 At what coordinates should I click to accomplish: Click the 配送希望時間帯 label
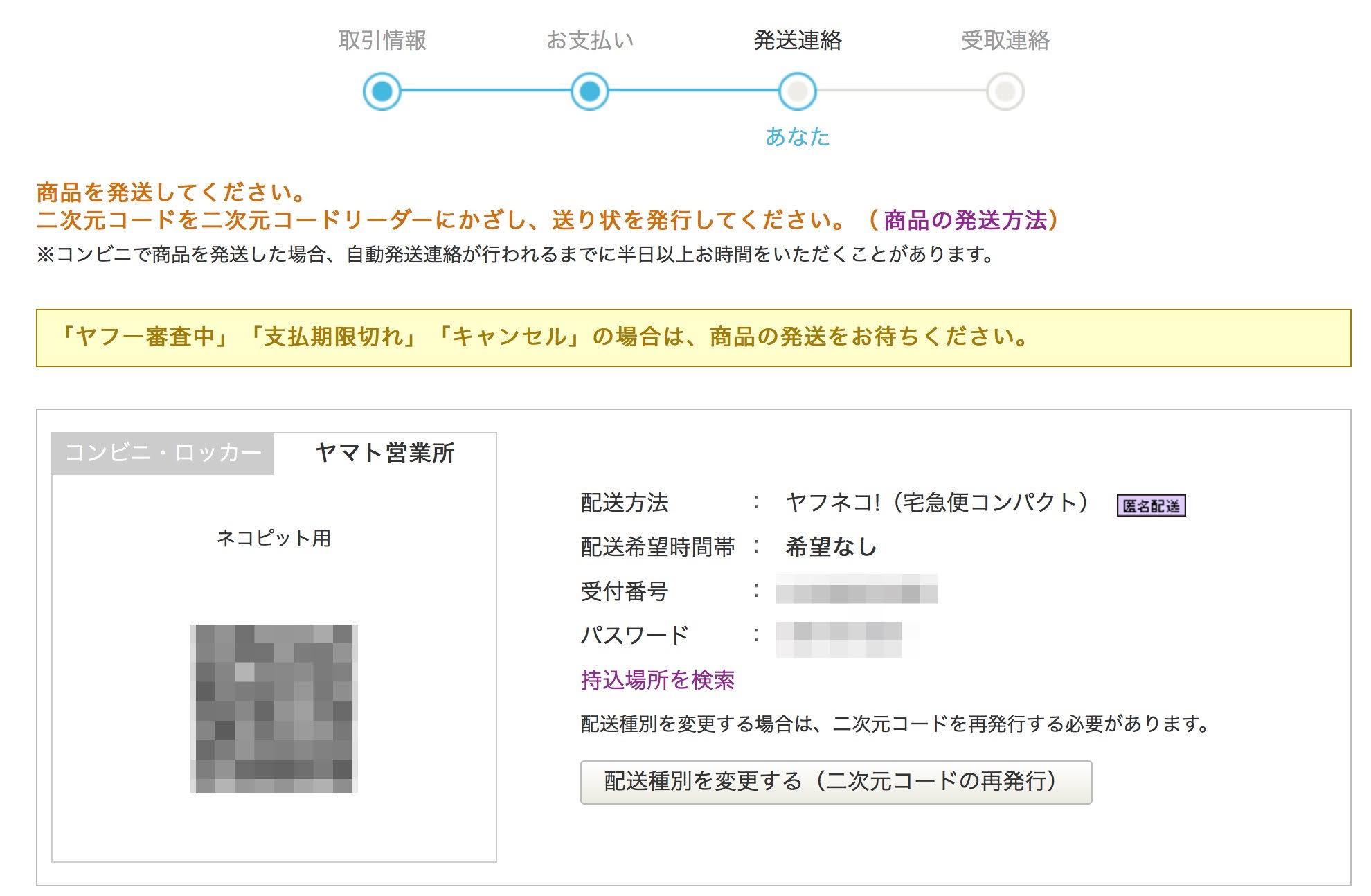tap(658, 547)
